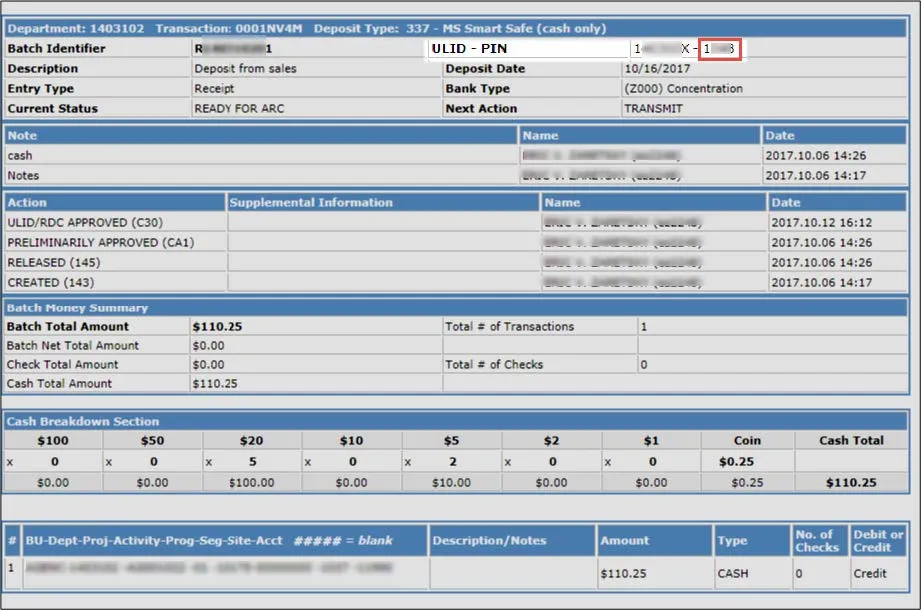Screen dimensions: 921x610
Task: Select the $5 bill count '2'
Action: pyautogui.click(x=453, y=462)
